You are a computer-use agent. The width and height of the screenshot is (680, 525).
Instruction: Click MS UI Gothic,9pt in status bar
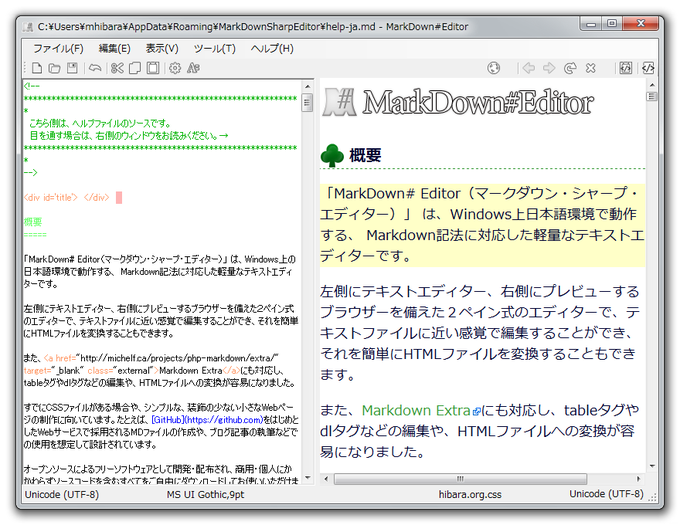click(206, 495)
